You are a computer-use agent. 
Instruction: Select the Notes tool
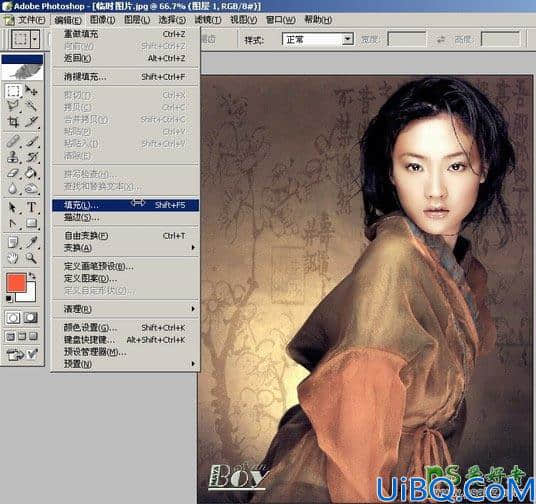tap(13, 242)
